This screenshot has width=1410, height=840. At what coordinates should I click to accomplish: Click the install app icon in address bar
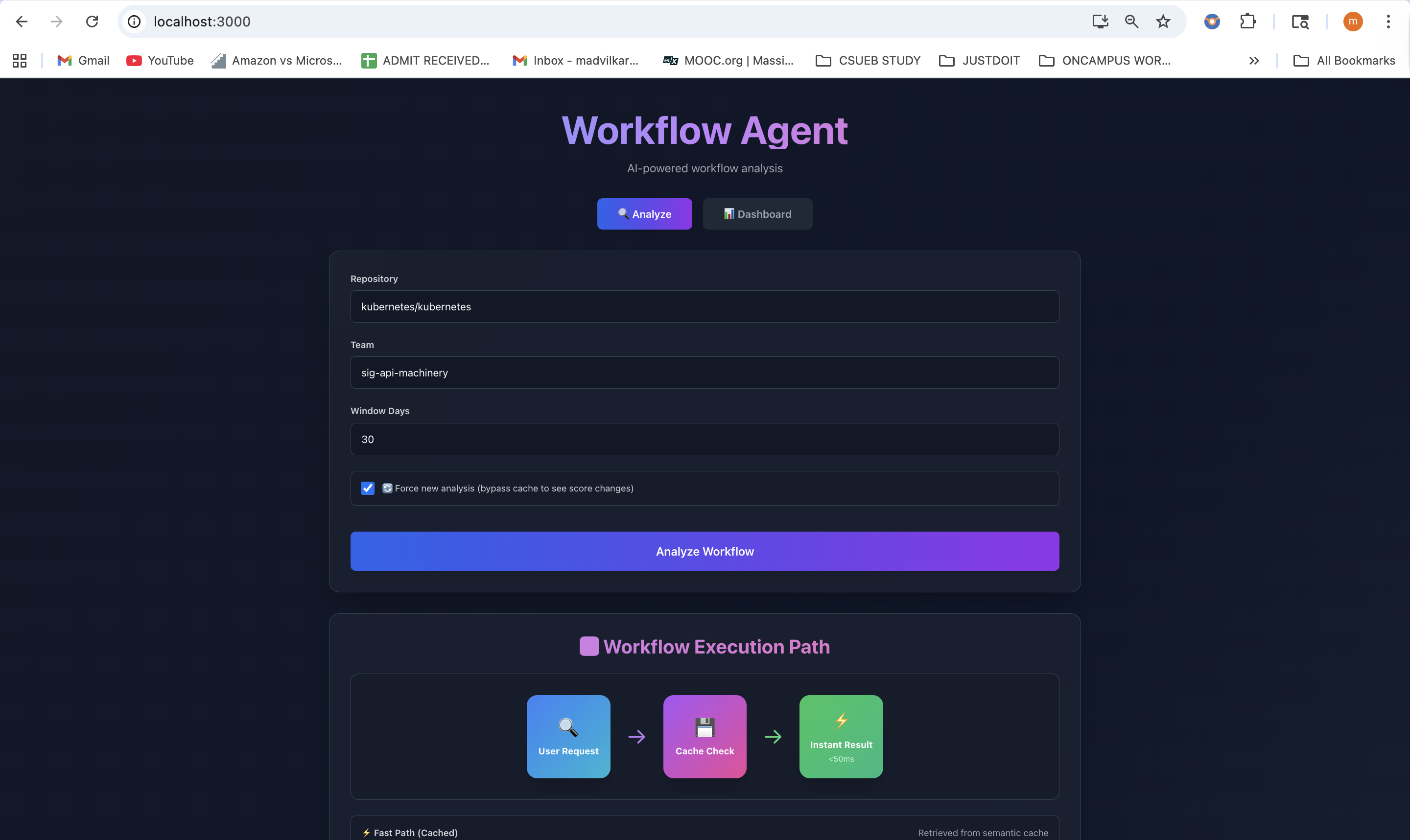[1100, 22]
